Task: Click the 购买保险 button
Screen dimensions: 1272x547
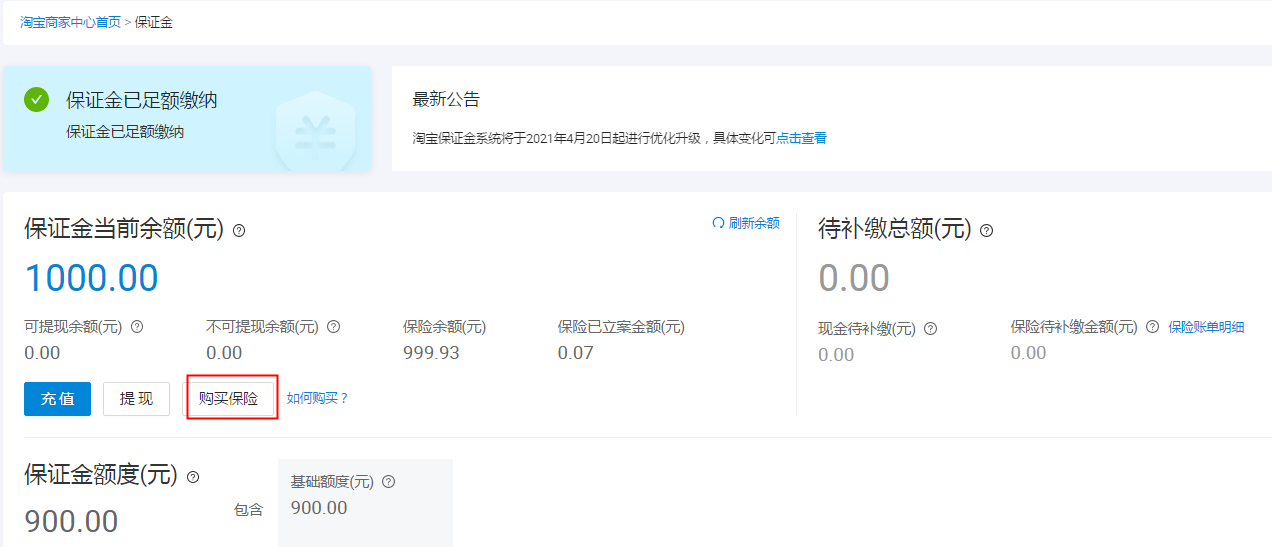Action: point(229,399)
